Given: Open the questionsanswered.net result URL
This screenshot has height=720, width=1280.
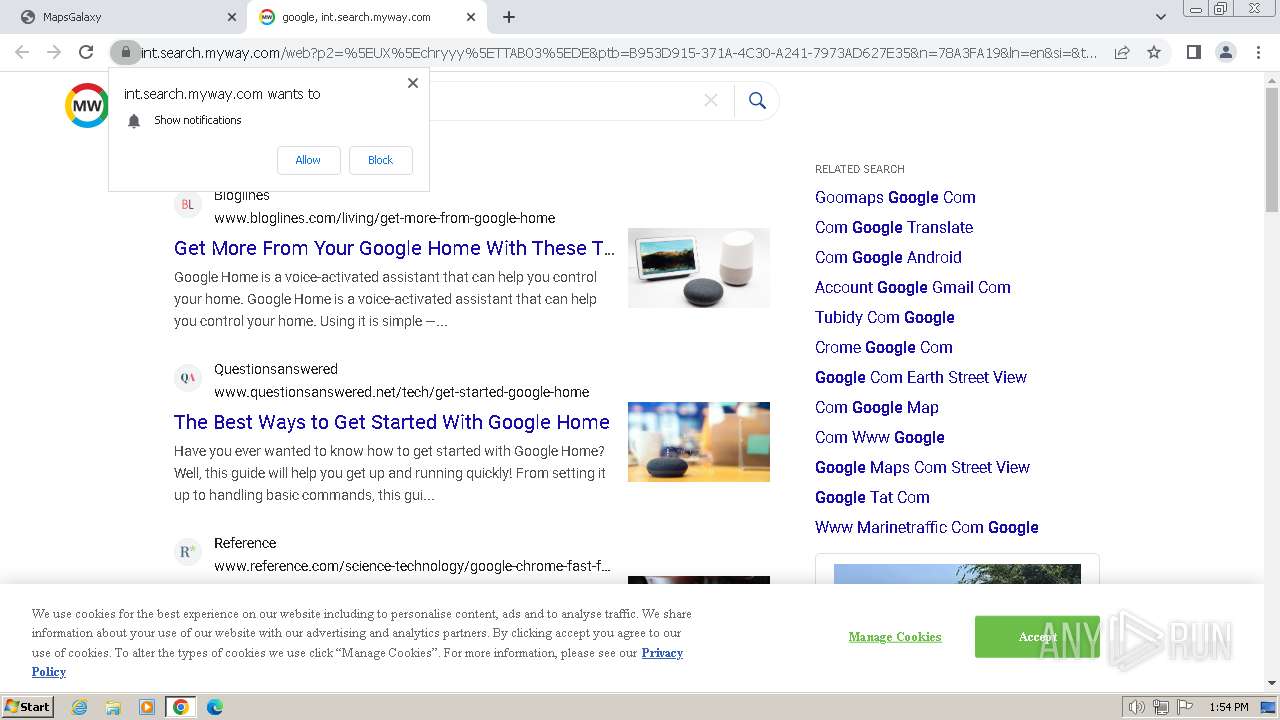Looking at the screenshot, I should click(401, 392).
